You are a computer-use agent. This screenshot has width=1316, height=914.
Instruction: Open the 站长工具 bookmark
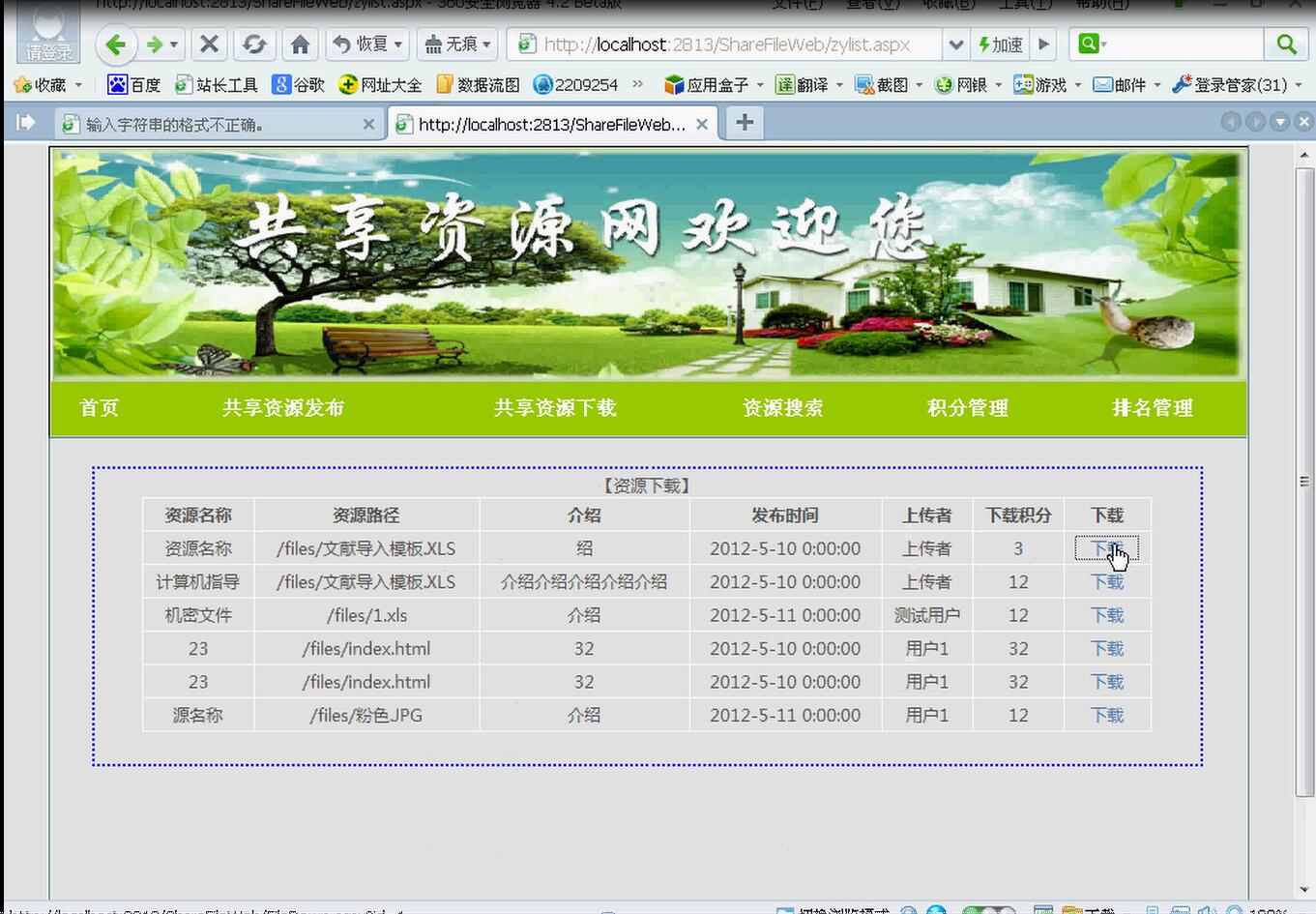click(217, 85)
